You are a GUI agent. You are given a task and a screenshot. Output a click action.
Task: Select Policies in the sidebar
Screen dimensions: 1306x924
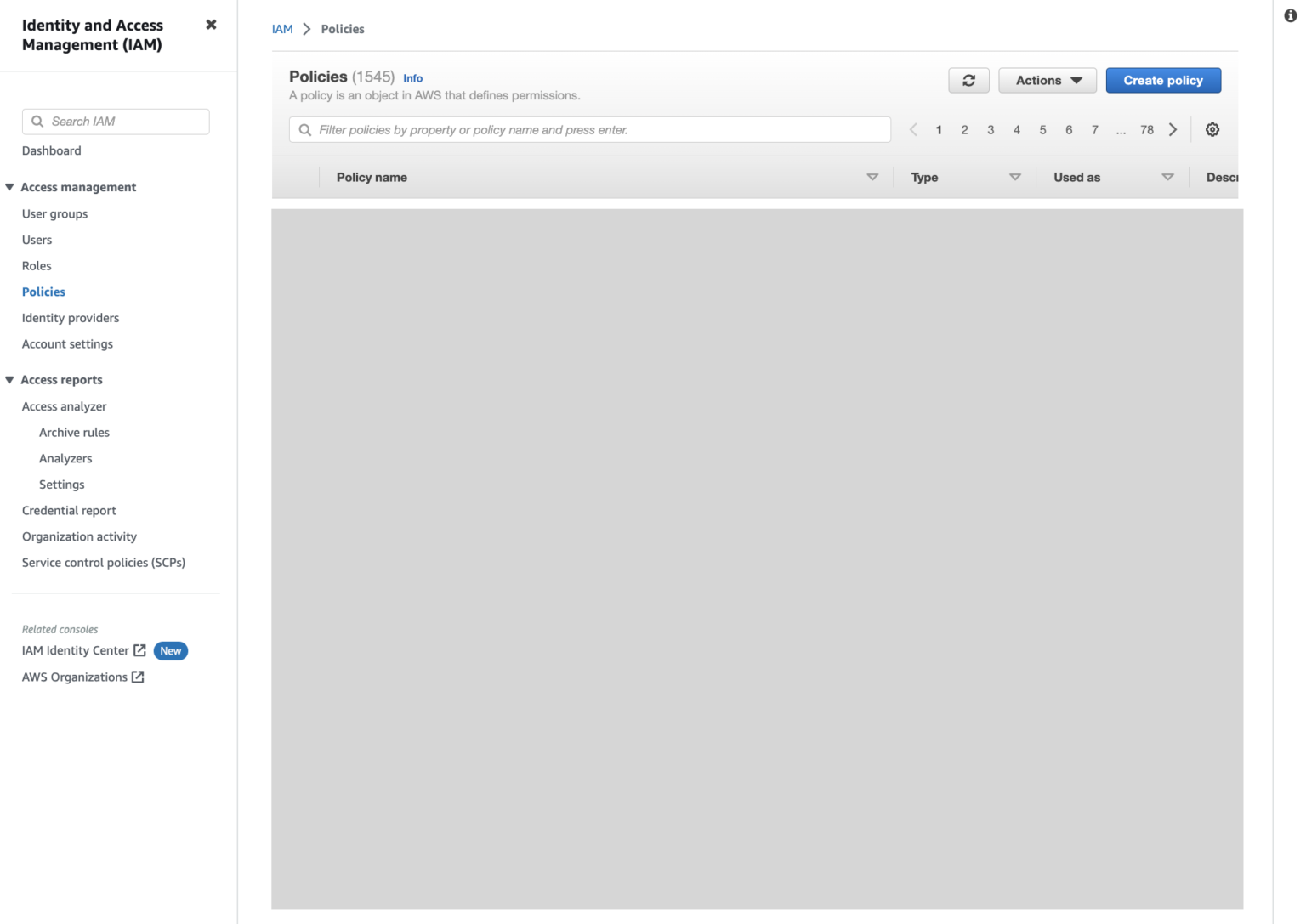click(43, 292)
